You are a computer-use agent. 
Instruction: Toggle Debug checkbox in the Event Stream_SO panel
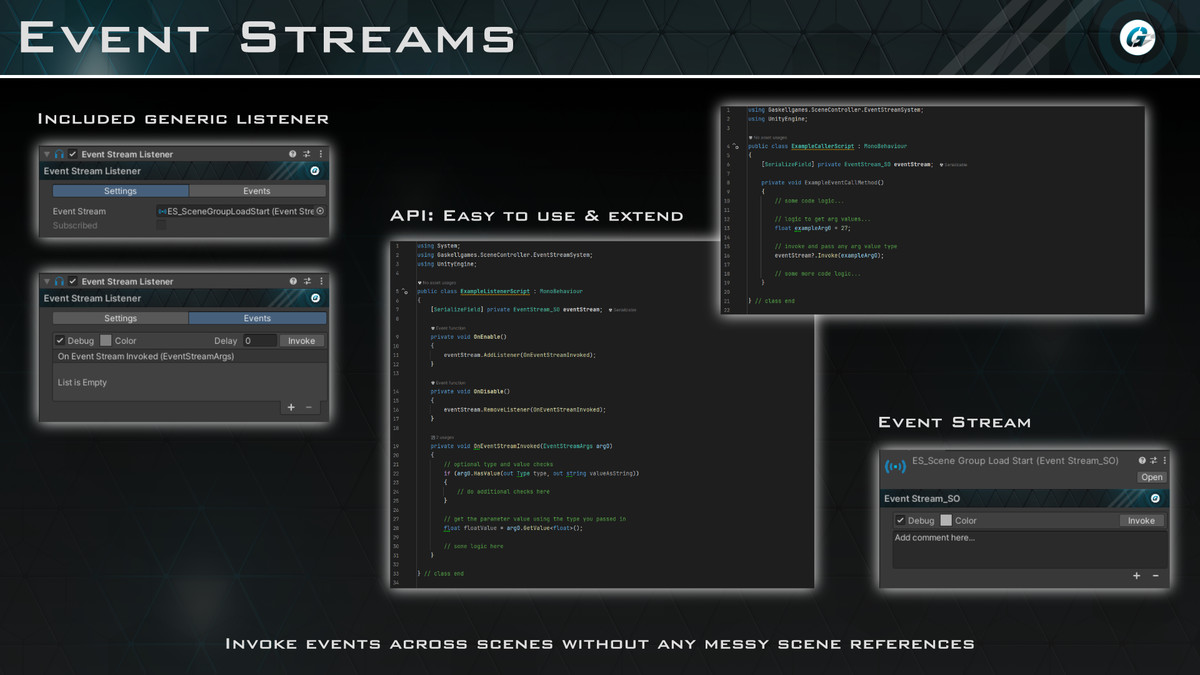tap(900, 520)
